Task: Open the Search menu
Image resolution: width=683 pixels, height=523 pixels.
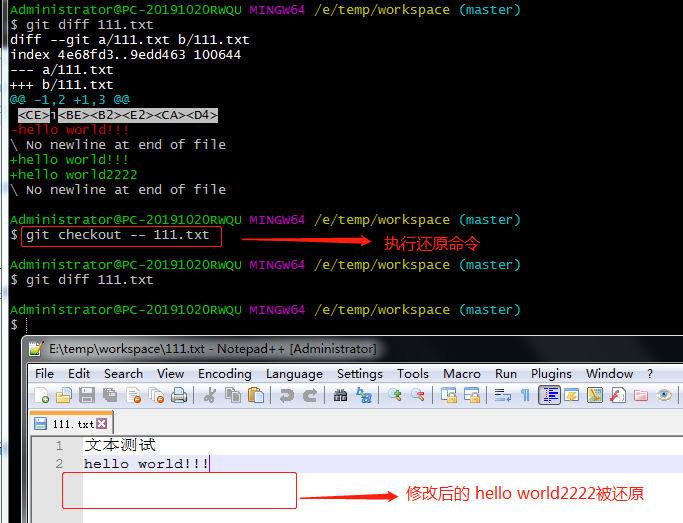Action: point(123,374)
